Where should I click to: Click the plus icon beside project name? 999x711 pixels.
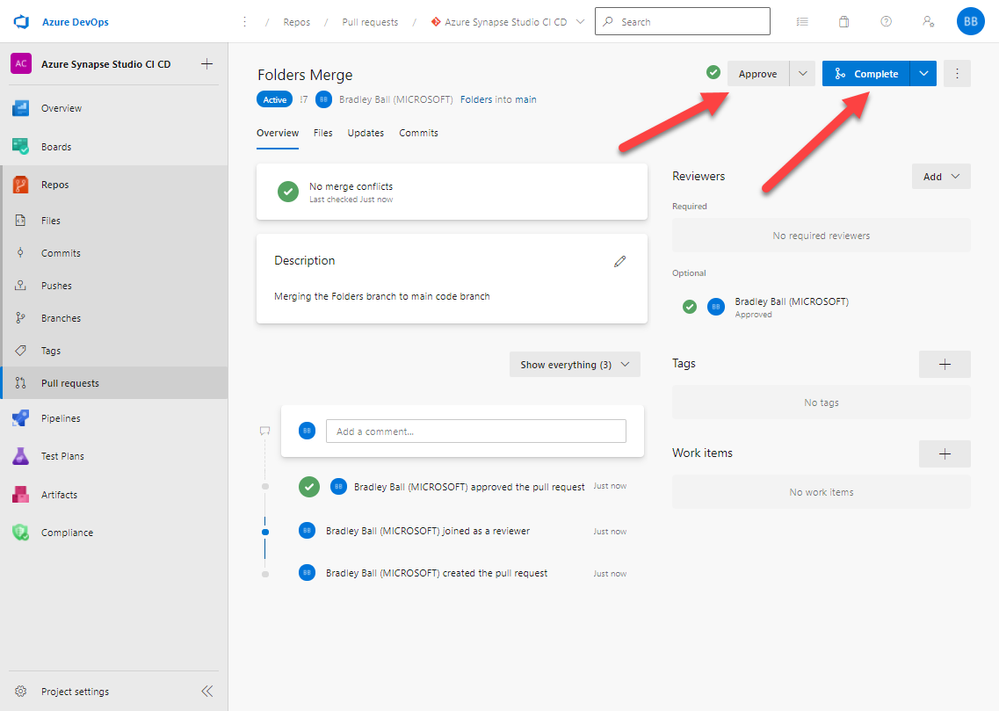coord(206,64)
